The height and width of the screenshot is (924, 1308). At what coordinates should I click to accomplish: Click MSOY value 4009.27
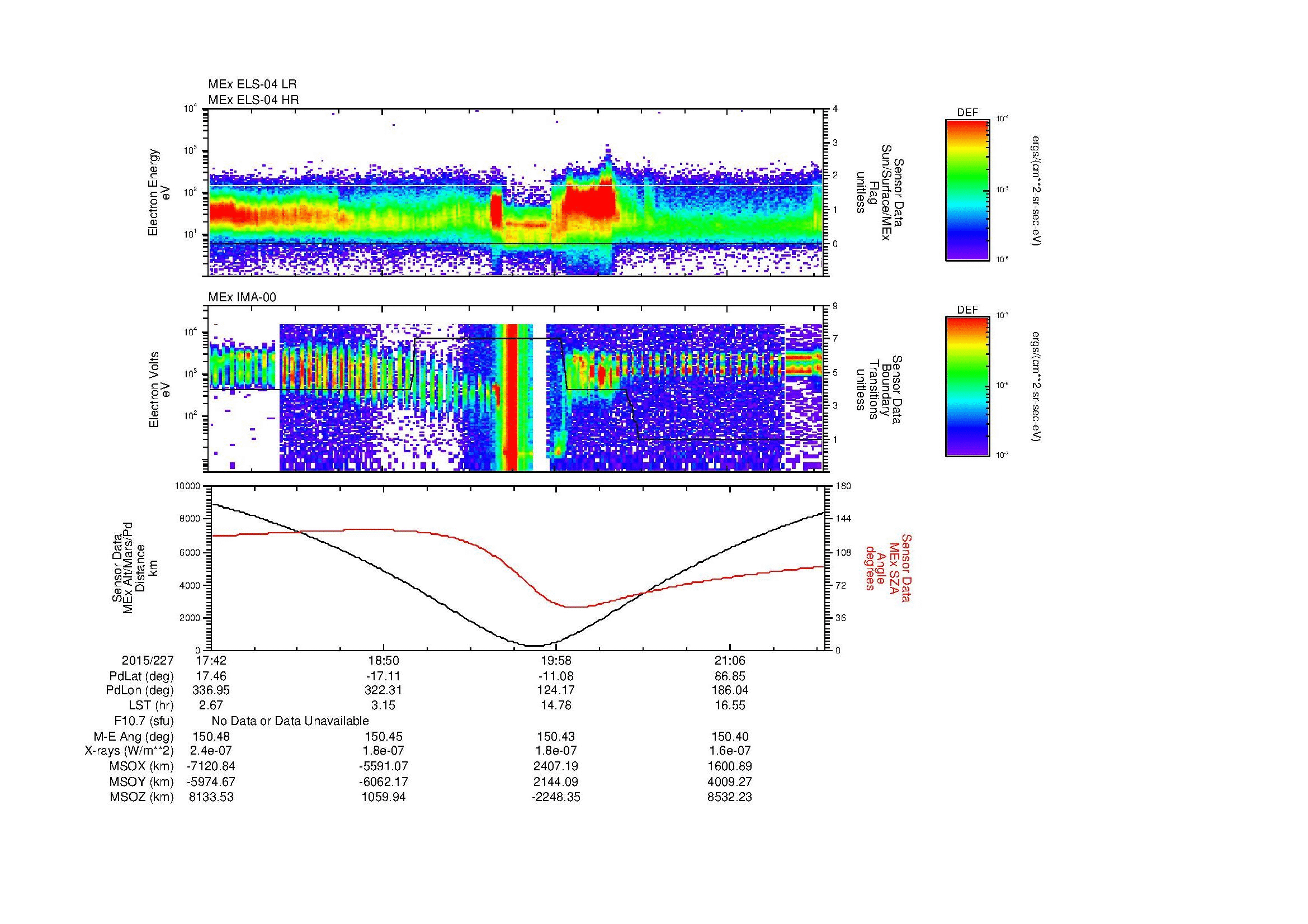[x=730, y=781]
